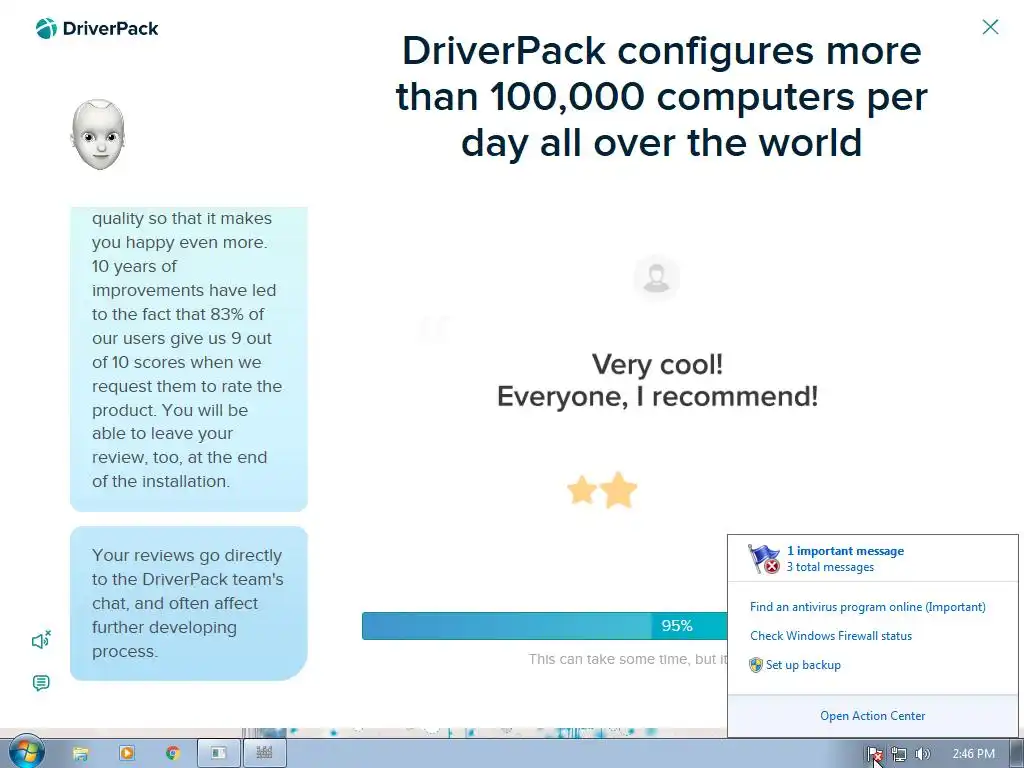Open 'Find an antivirus program online' link
Viewport: 1024px width, 768px height.
point(867,607)
